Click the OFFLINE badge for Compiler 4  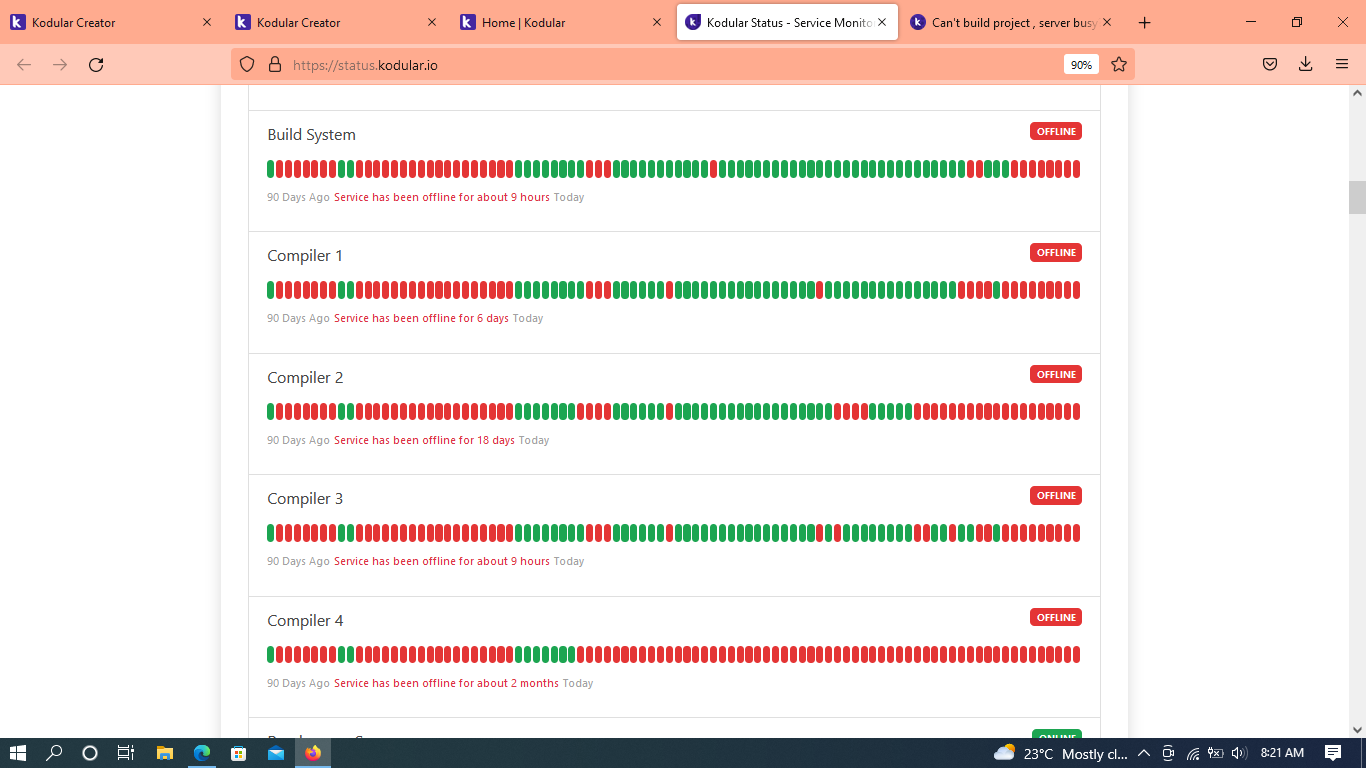1055,618
